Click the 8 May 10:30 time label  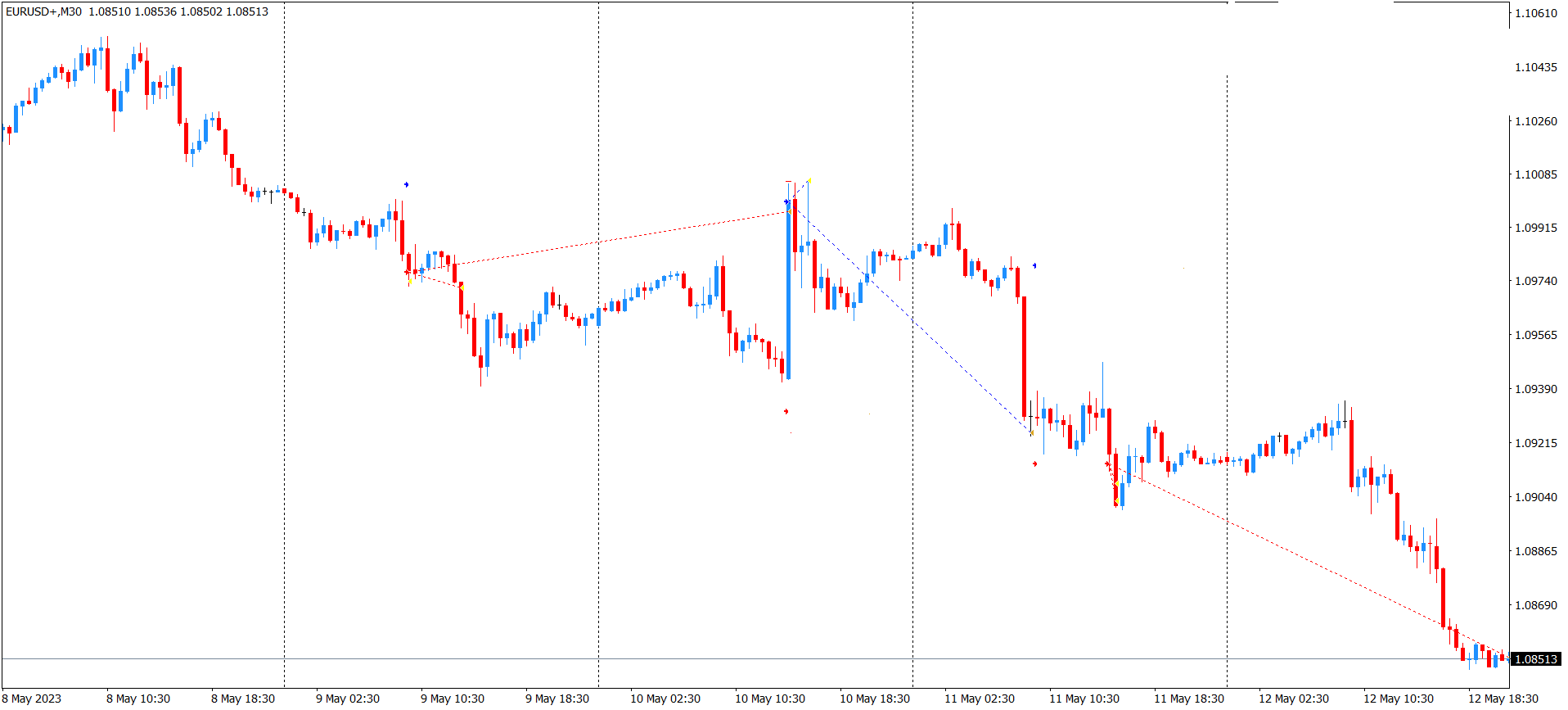(x=138, y=699)
